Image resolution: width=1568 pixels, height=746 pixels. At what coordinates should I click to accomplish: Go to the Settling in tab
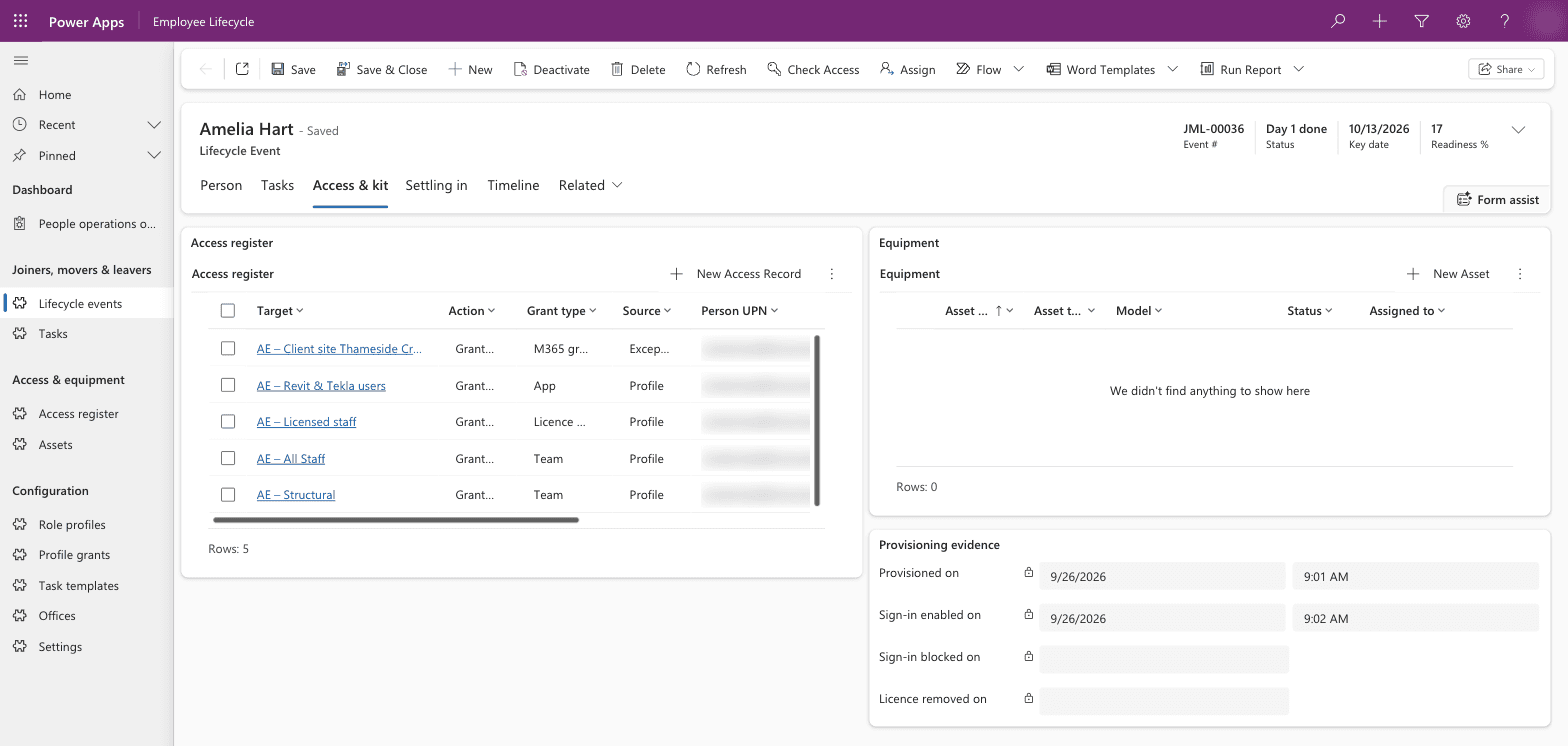tap(436, 185)
